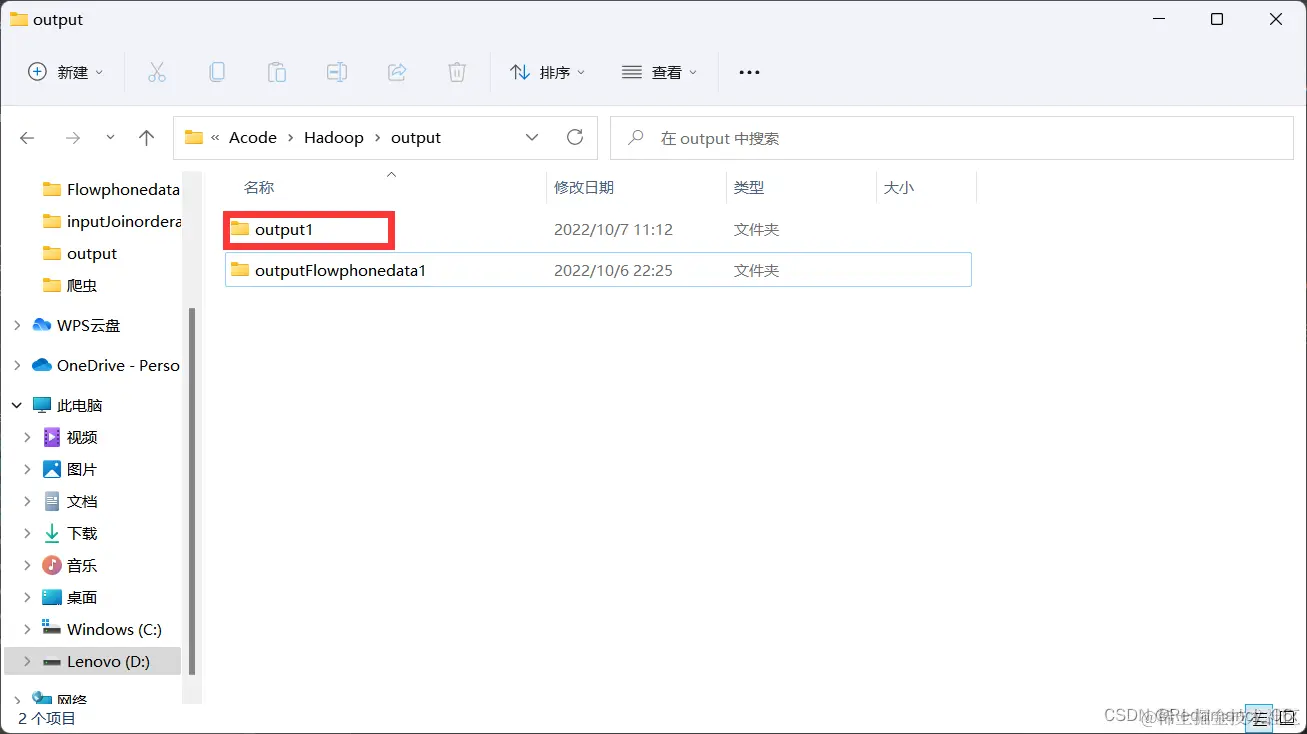The height and width of the screenshot is (734, 1307).
Task: Click the 新建 (New) button
Action: 65,72
